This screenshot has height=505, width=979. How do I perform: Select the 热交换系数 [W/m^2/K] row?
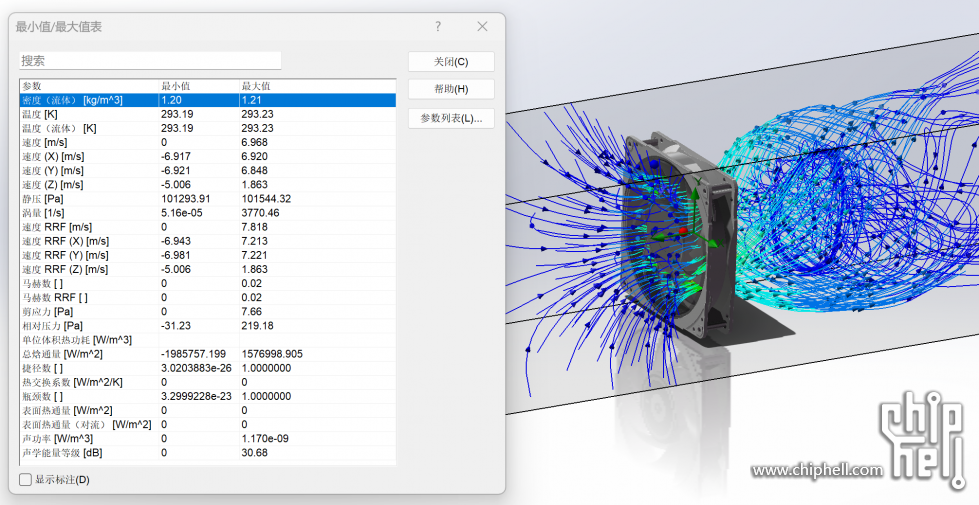click(208, 382)
